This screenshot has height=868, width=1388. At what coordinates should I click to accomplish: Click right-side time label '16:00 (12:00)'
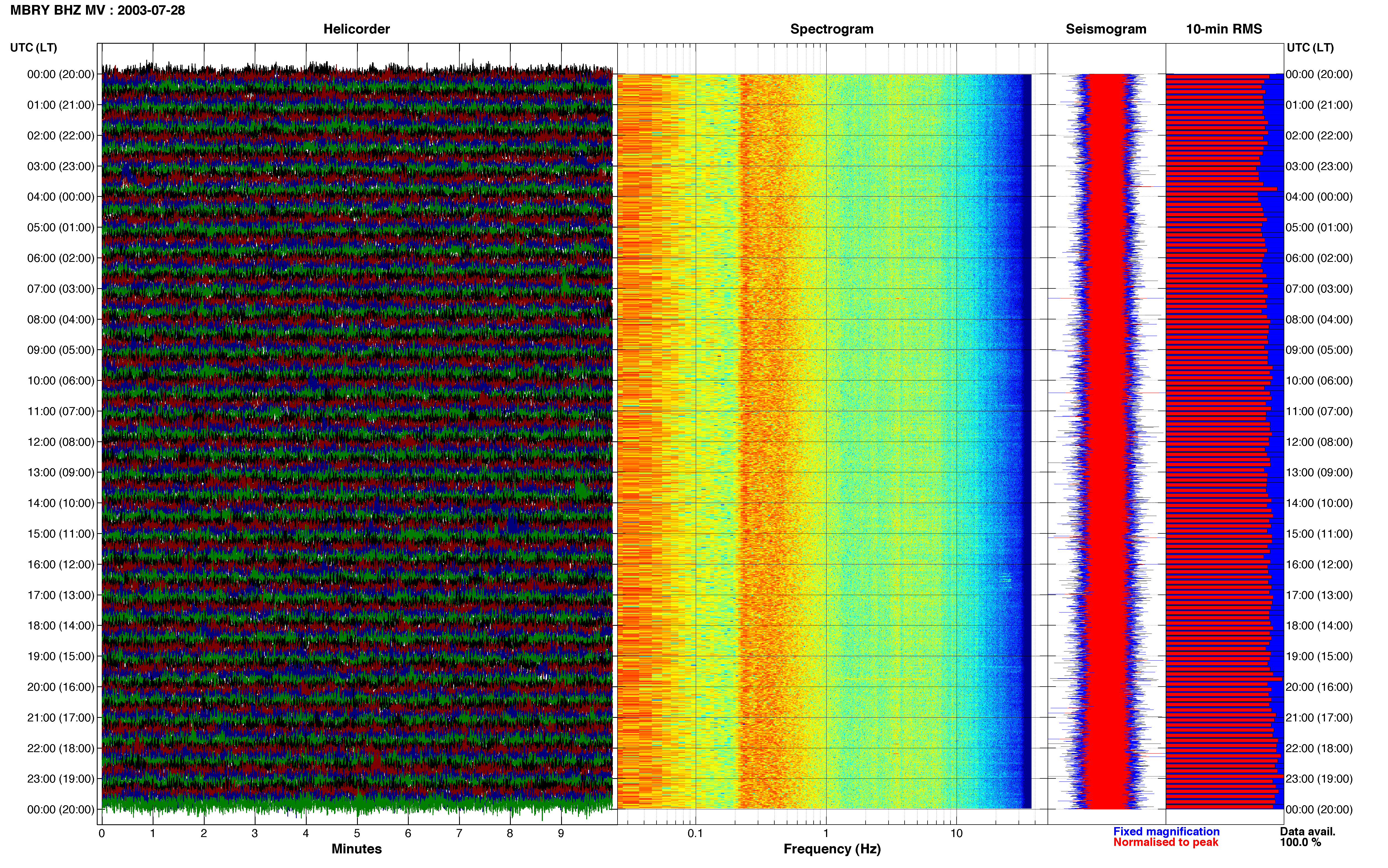[x=1319, y=564]
